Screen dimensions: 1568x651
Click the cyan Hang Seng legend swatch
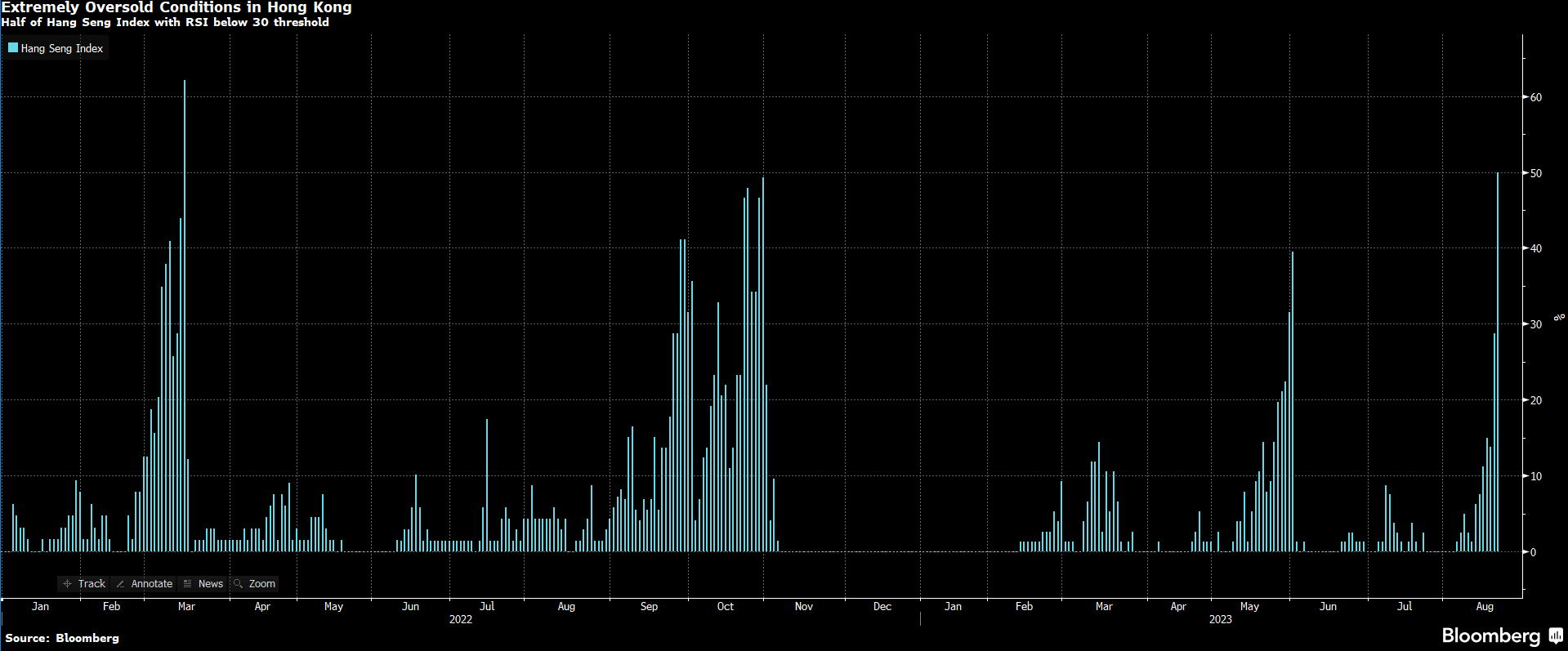coord(13,48)
